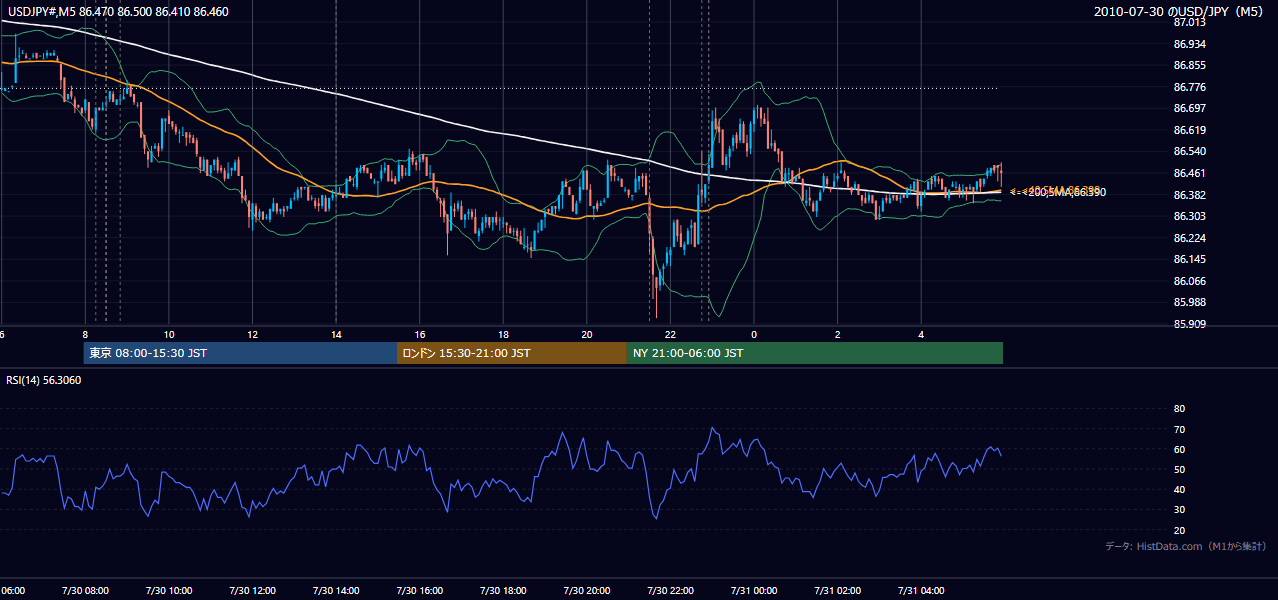Click hour label 22 under the price chart
This screenshot has width=1278, height=600.
670,334
